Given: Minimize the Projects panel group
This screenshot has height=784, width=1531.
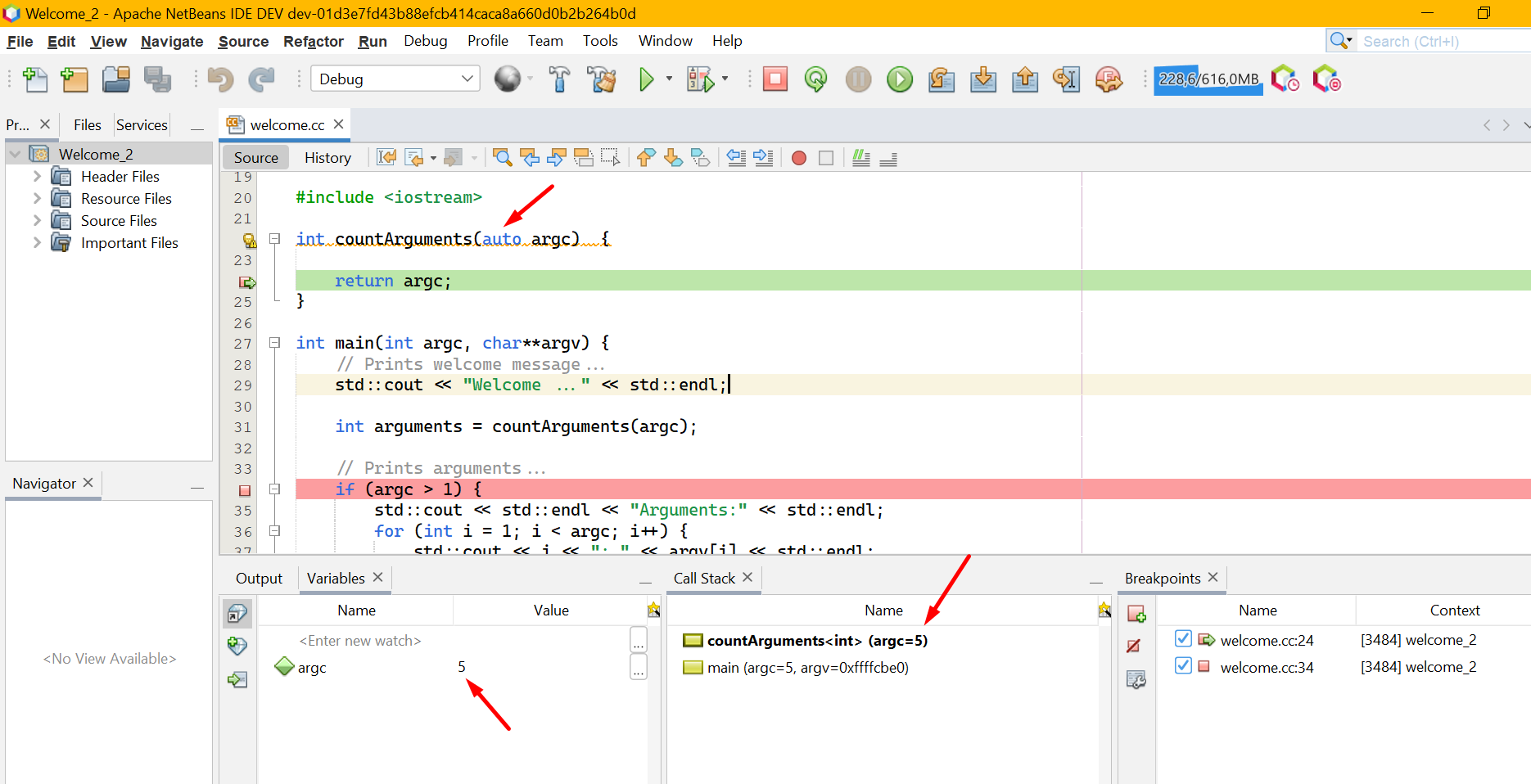Looking at the screenshot, I should pyautogui.click(x=197, y=128).
